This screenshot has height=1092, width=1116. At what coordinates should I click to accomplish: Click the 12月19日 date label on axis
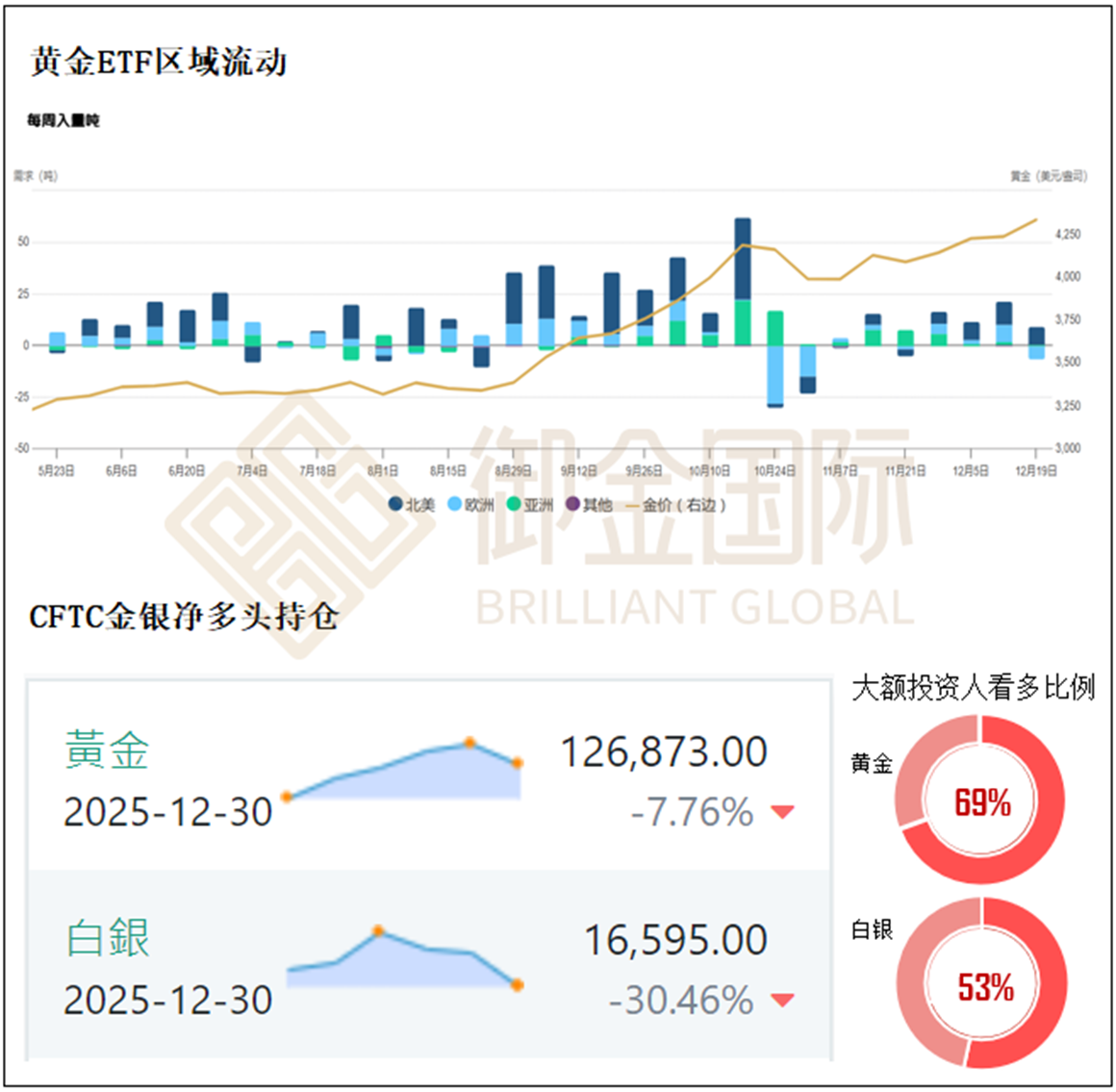[x=1035, y=470]
